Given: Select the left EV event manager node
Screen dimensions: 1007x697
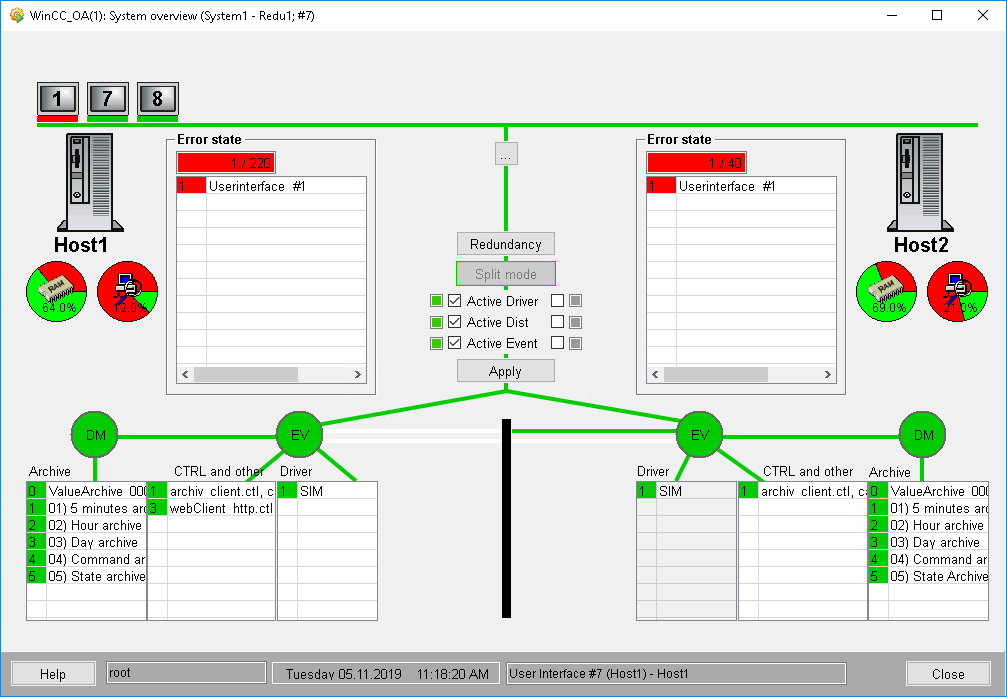Looking at the screenshot, I should coord(299,435).
